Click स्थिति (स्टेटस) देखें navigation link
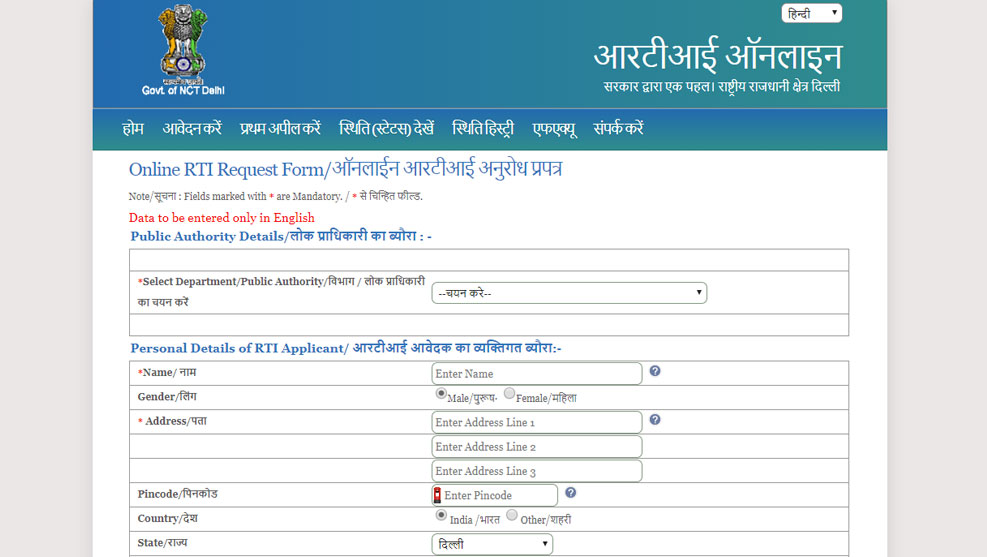Viewport: 987px width, 557px height. (x=386, y=129)
